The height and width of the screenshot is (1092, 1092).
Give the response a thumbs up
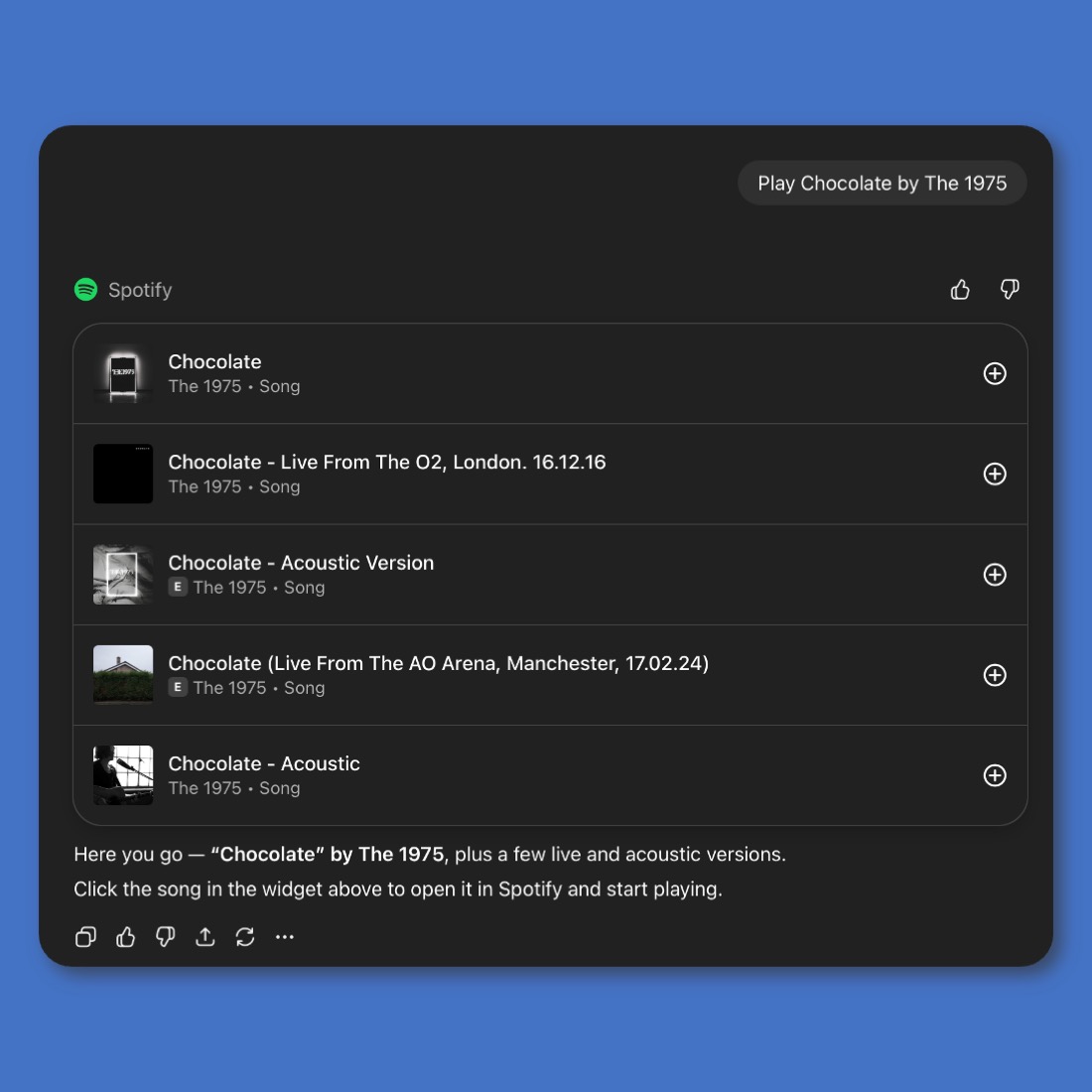coord(125,936)
